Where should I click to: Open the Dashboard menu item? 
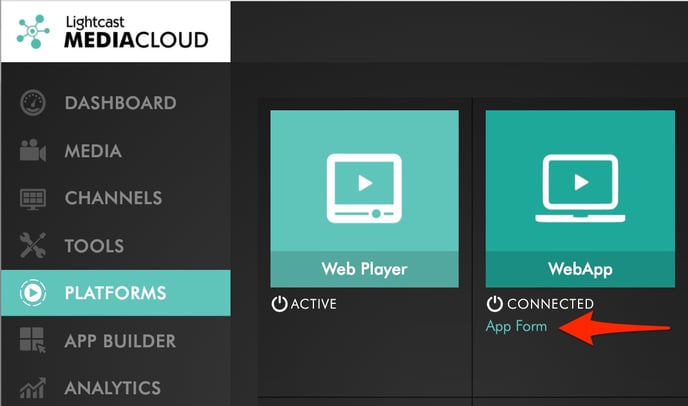(x=120, y=103)
